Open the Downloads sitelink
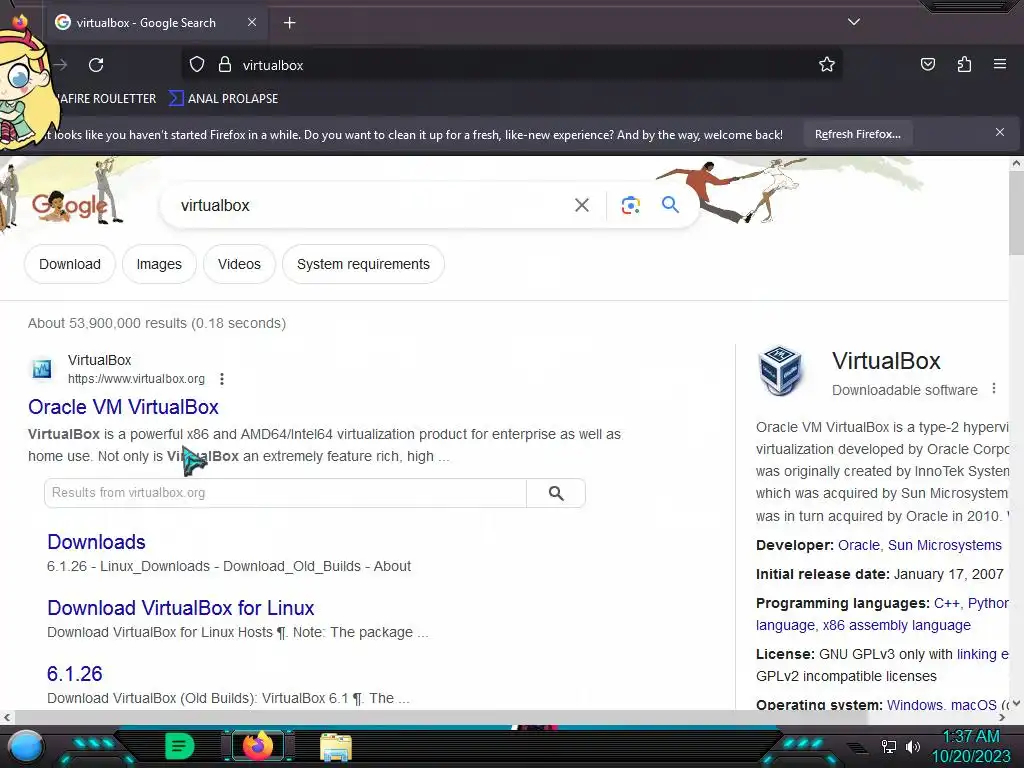This screenshot has width=1024, height=768. tap(97, 542)
